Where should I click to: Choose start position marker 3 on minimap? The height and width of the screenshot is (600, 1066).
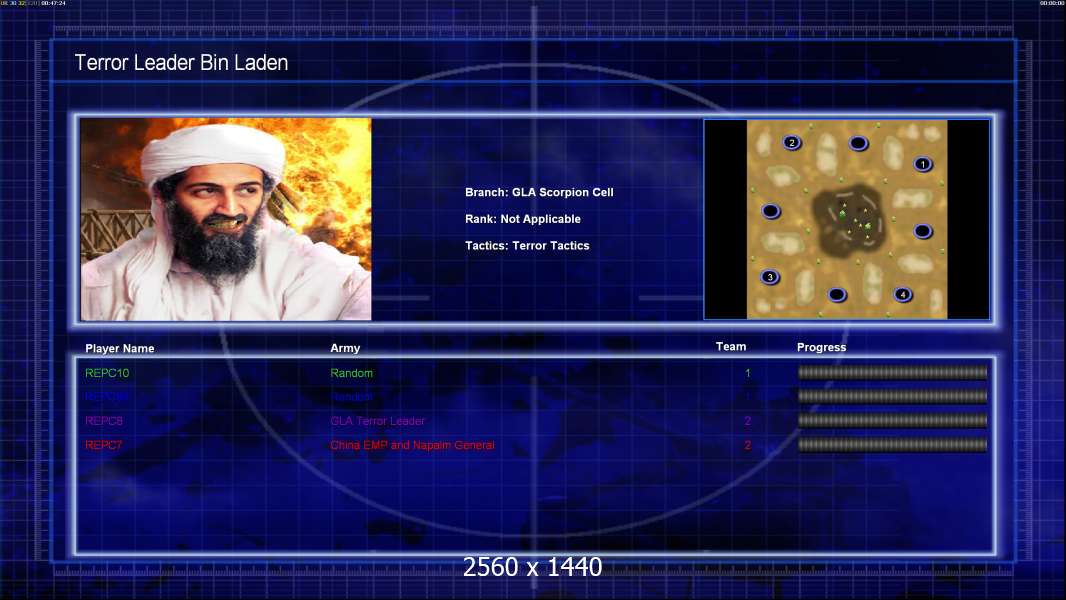770,277
